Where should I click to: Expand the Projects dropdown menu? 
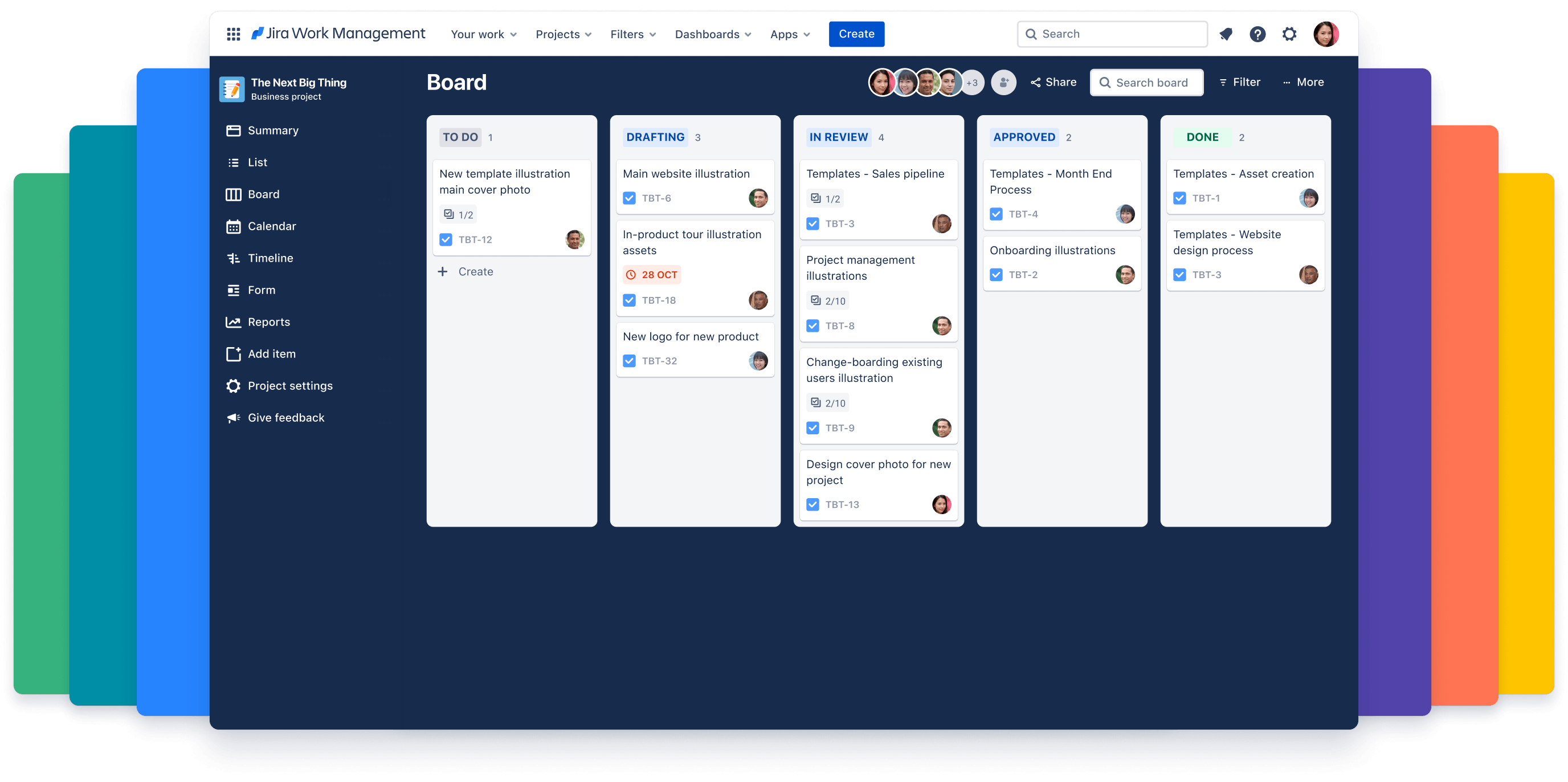[563, 33]
